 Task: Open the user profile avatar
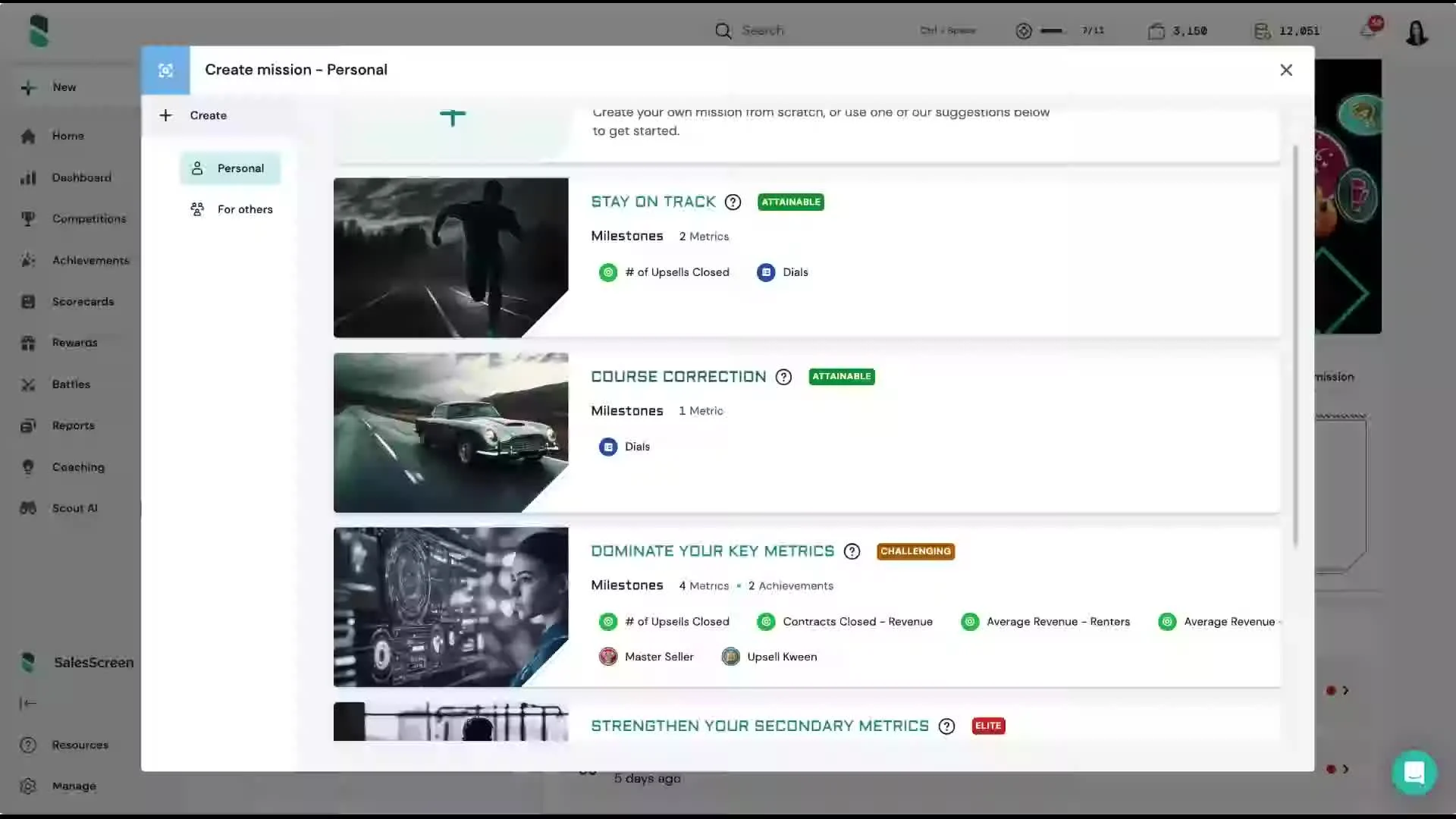1417,33
